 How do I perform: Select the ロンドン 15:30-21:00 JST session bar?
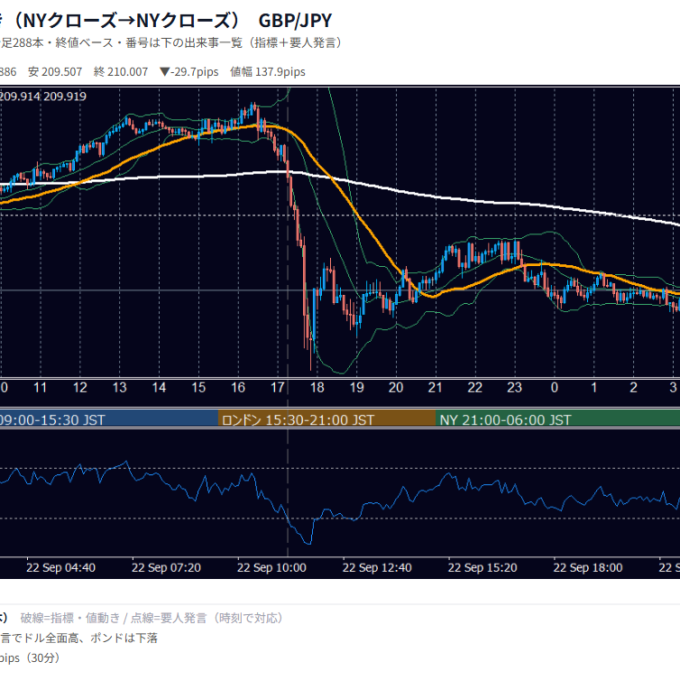(327, 420)
